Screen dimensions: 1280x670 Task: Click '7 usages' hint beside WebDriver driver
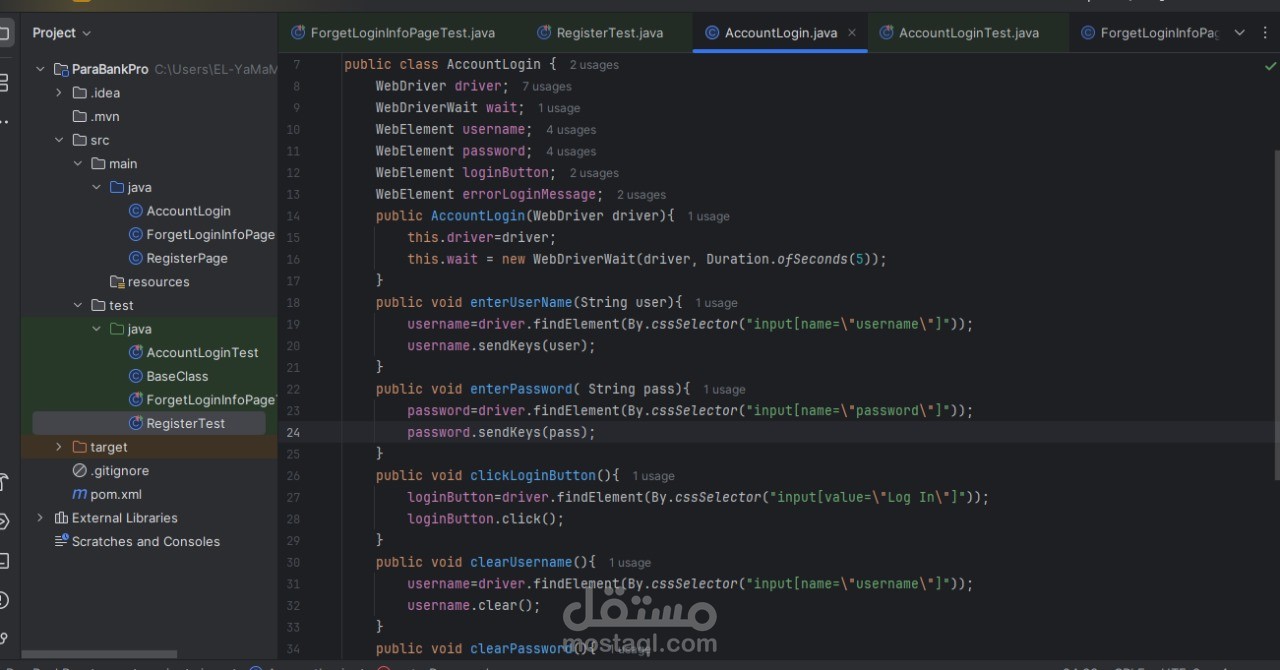click(x=547, y=87)
